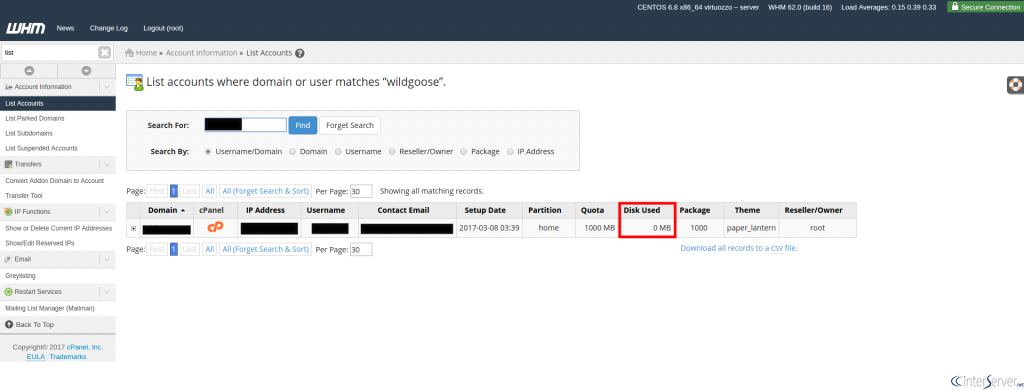Sort table by Domain column
This screenshot has width=1024, height=390.
coord(167,210)
